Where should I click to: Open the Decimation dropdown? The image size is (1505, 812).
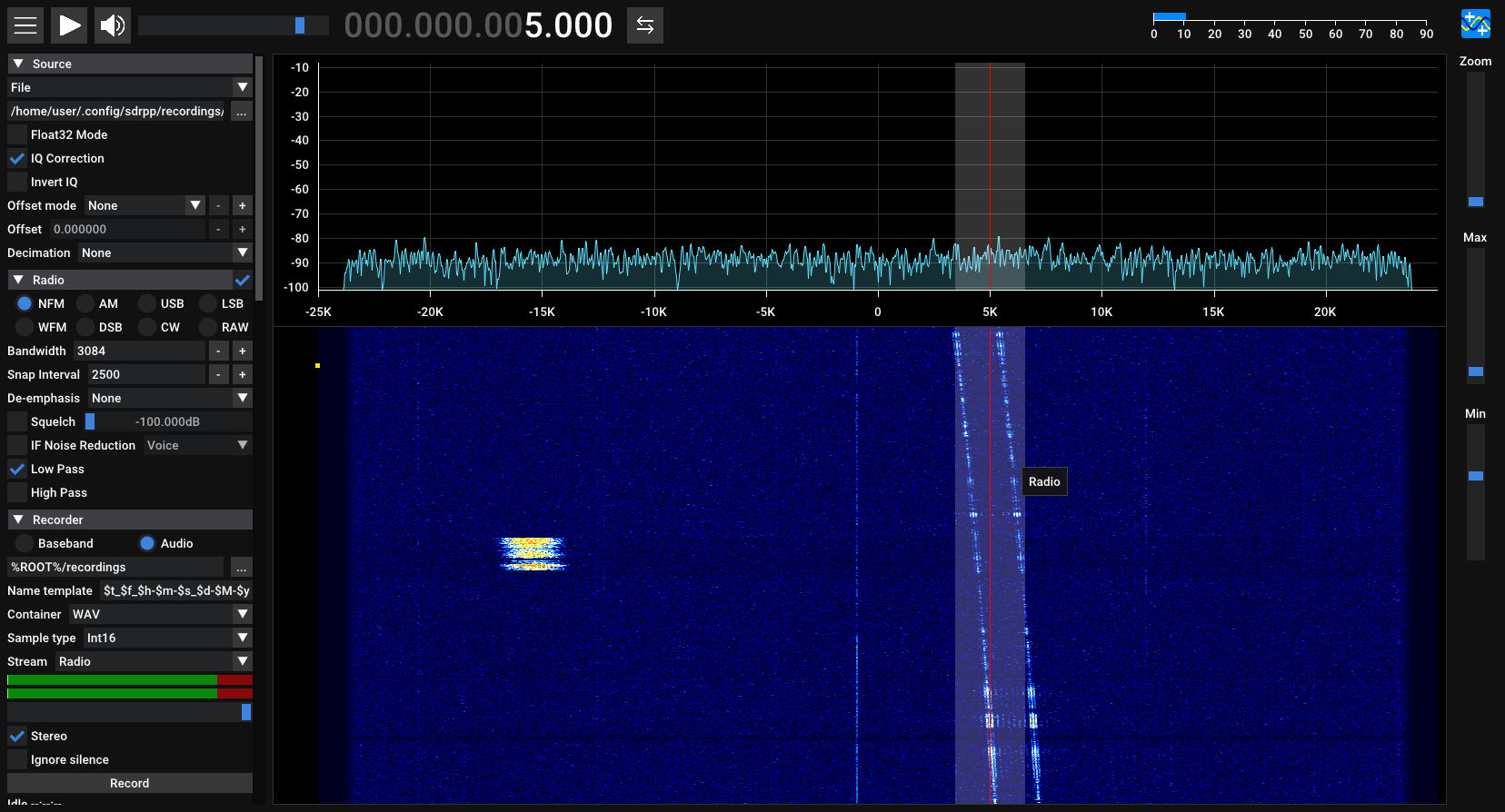[164, 253]
